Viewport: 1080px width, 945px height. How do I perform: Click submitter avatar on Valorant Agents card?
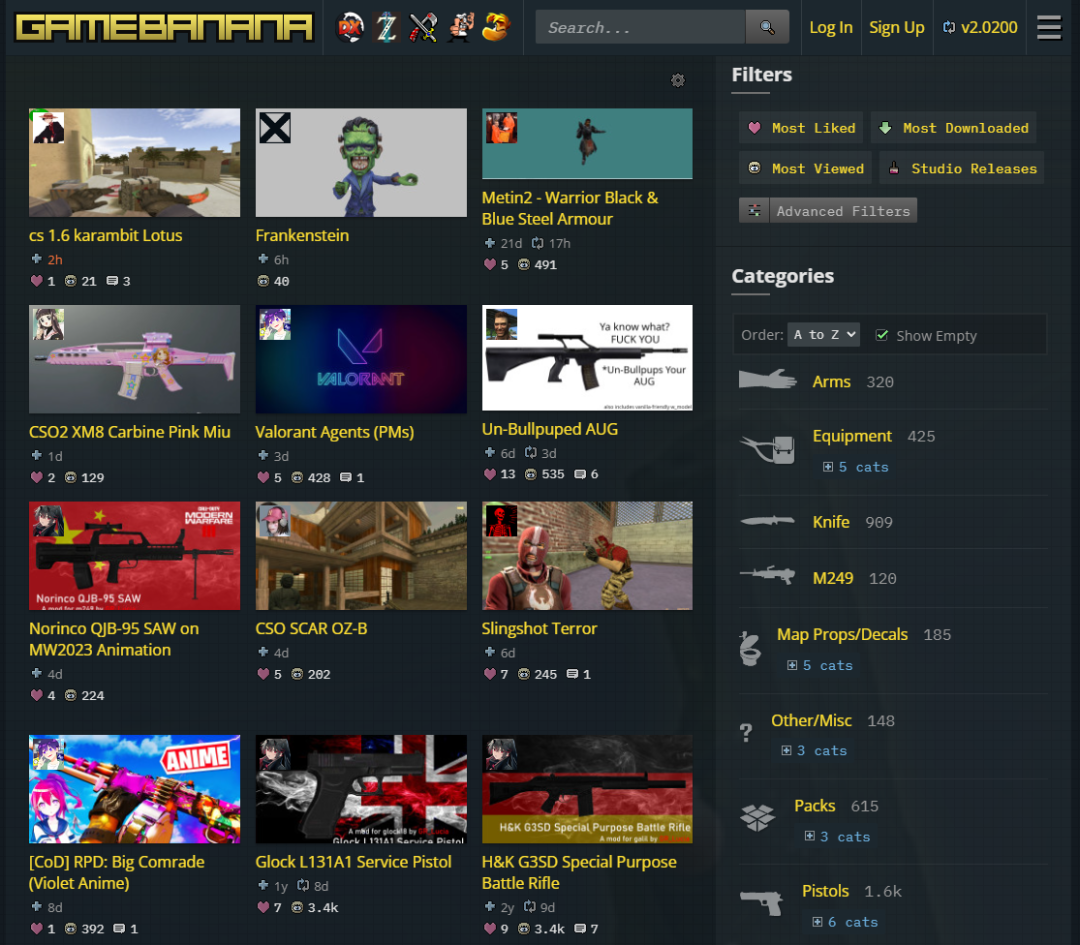point(275,324)
